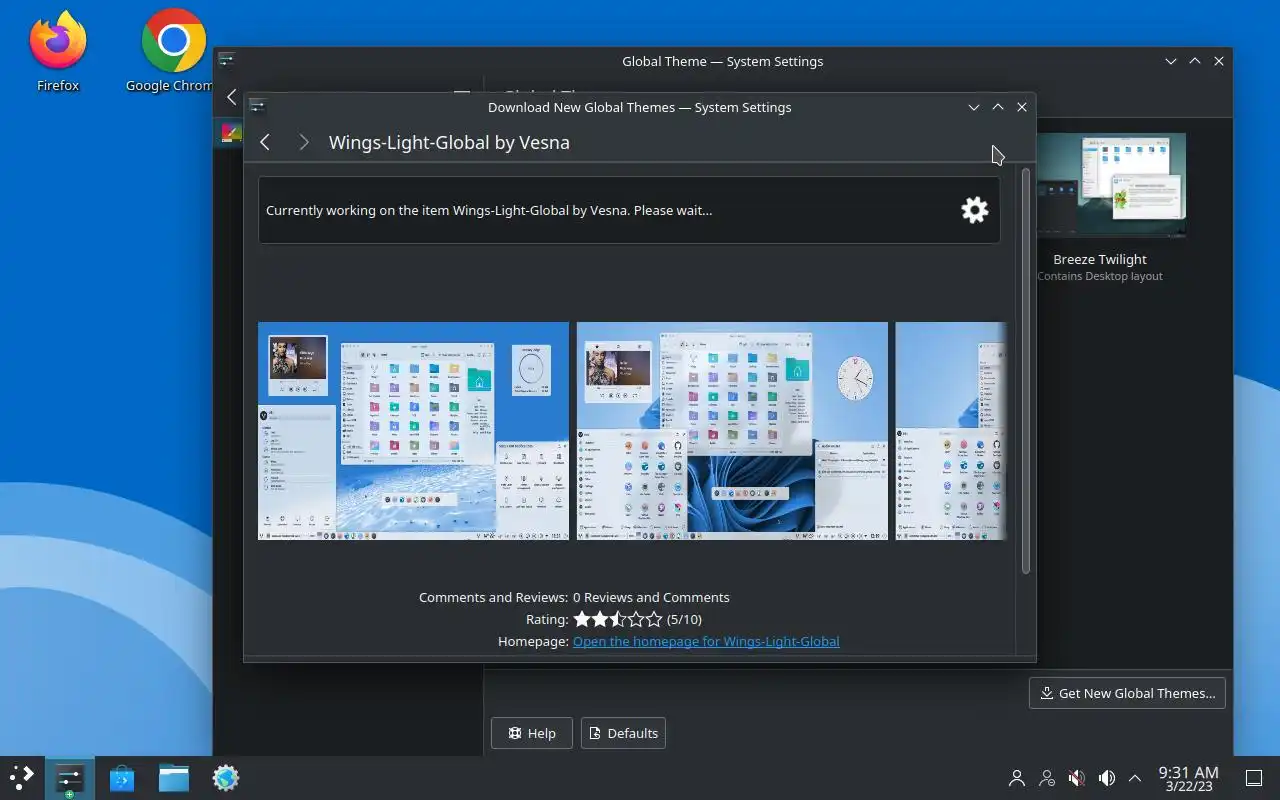Click the Help button

[x=531, y=733]
